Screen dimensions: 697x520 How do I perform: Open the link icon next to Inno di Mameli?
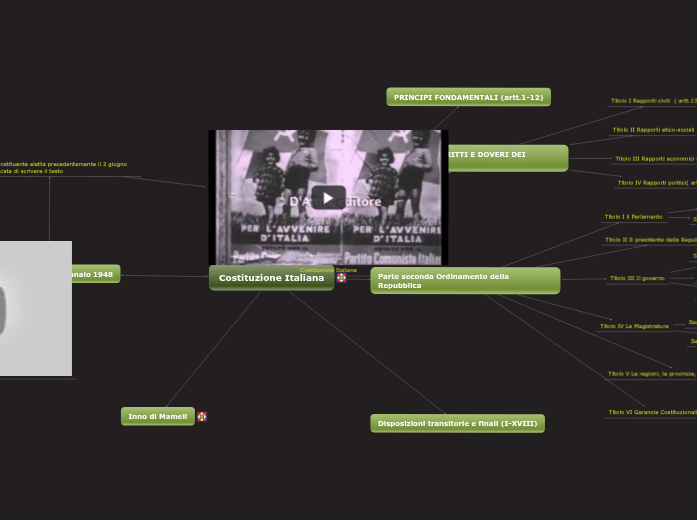(202, 417)
